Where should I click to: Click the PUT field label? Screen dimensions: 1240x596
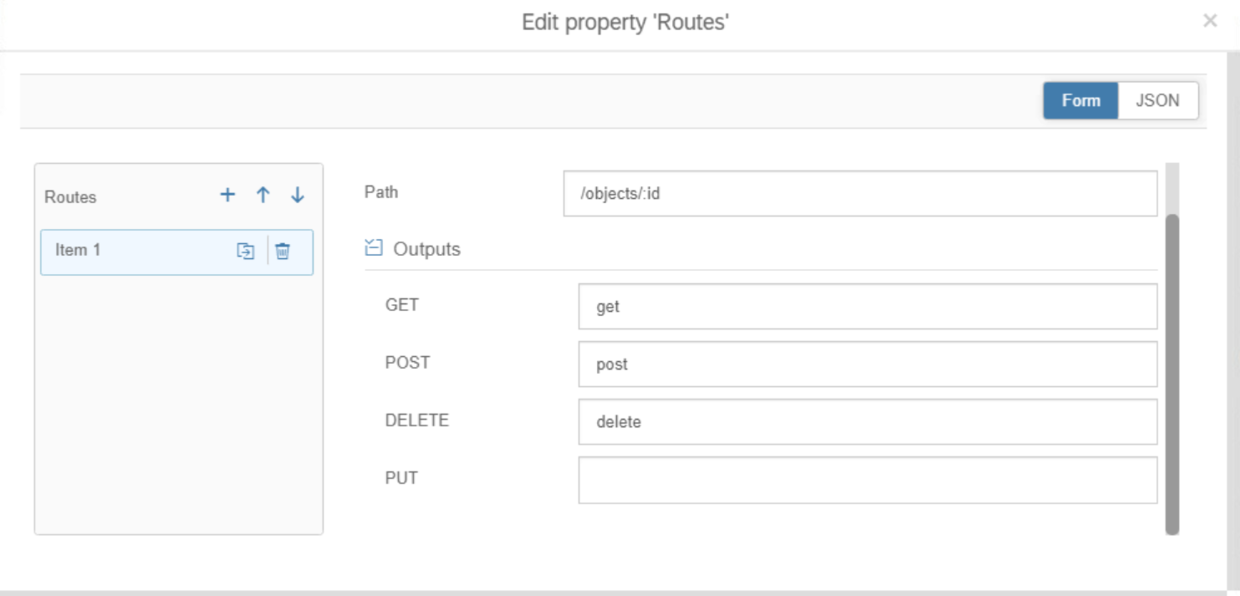(x=401, y=478)
